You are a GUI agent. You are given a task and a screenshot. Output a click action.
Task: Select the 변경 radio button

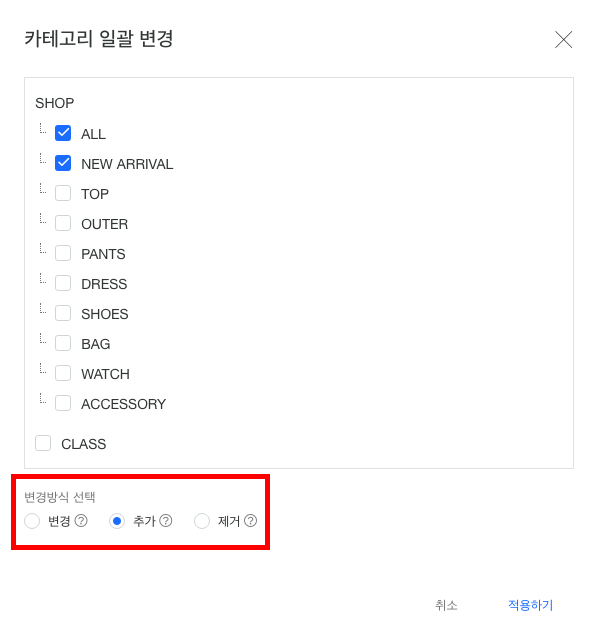pyautogui.click(x=32, y=521)
